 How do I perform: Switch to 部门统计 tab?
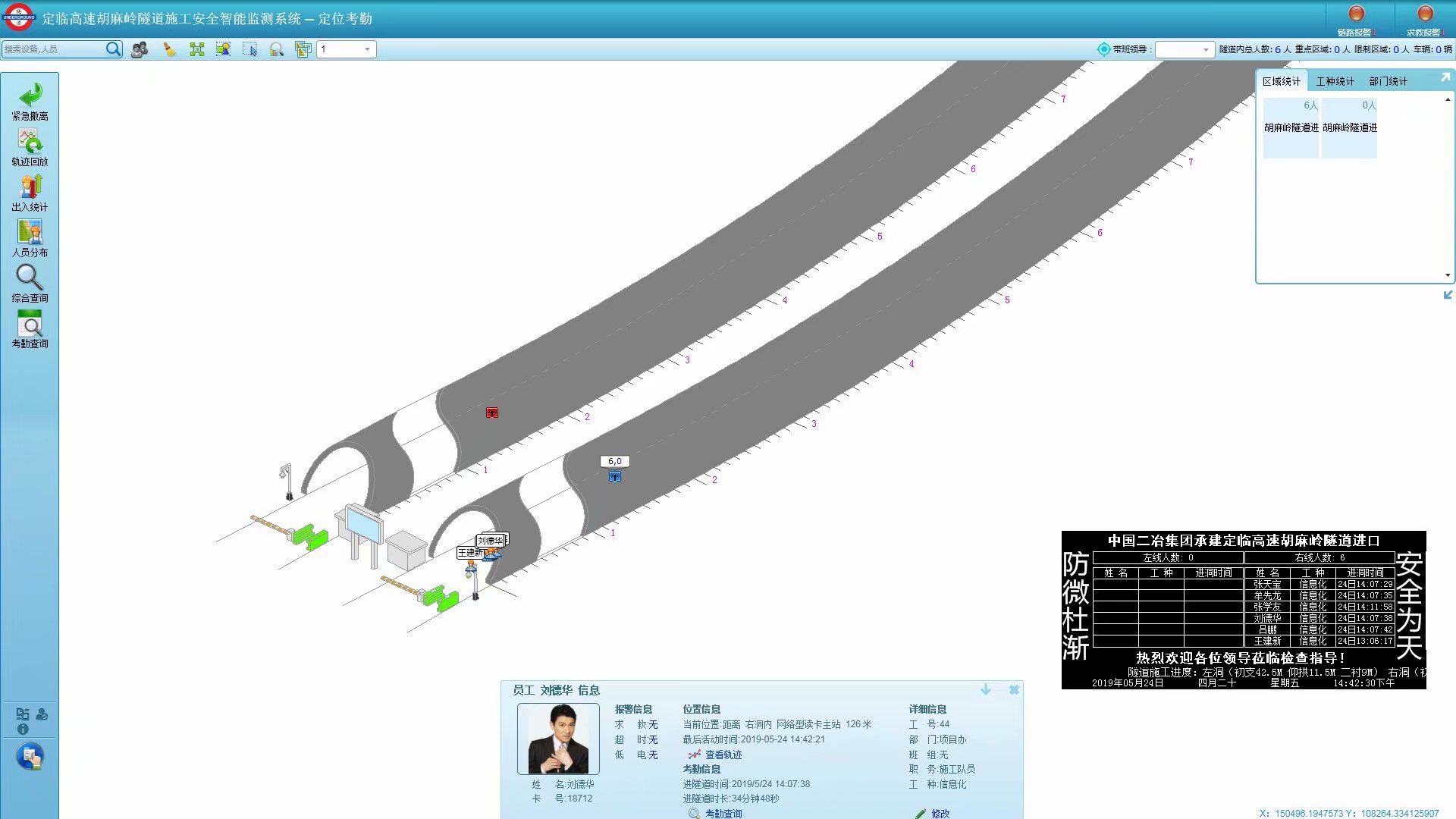coord(1388,81)
